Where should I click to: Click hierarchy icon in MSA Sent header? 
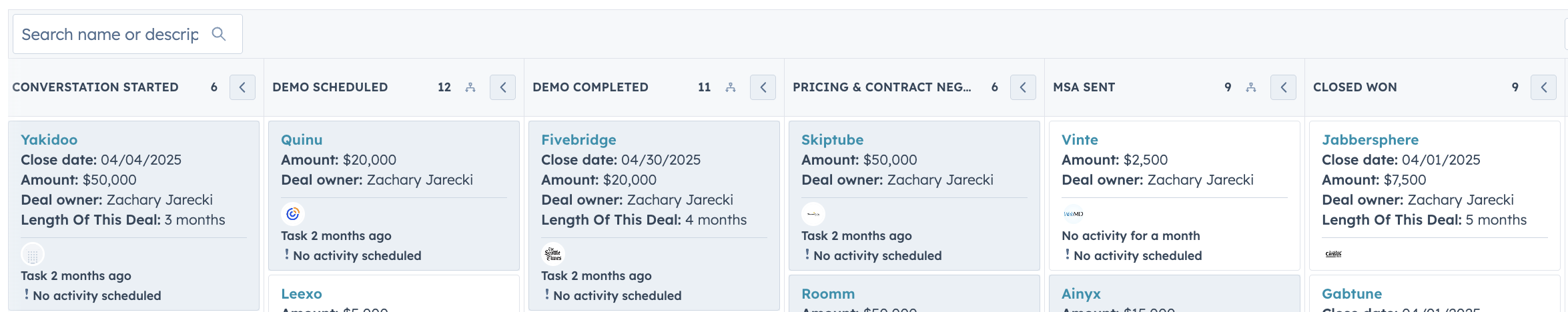tap(1251, 87)
